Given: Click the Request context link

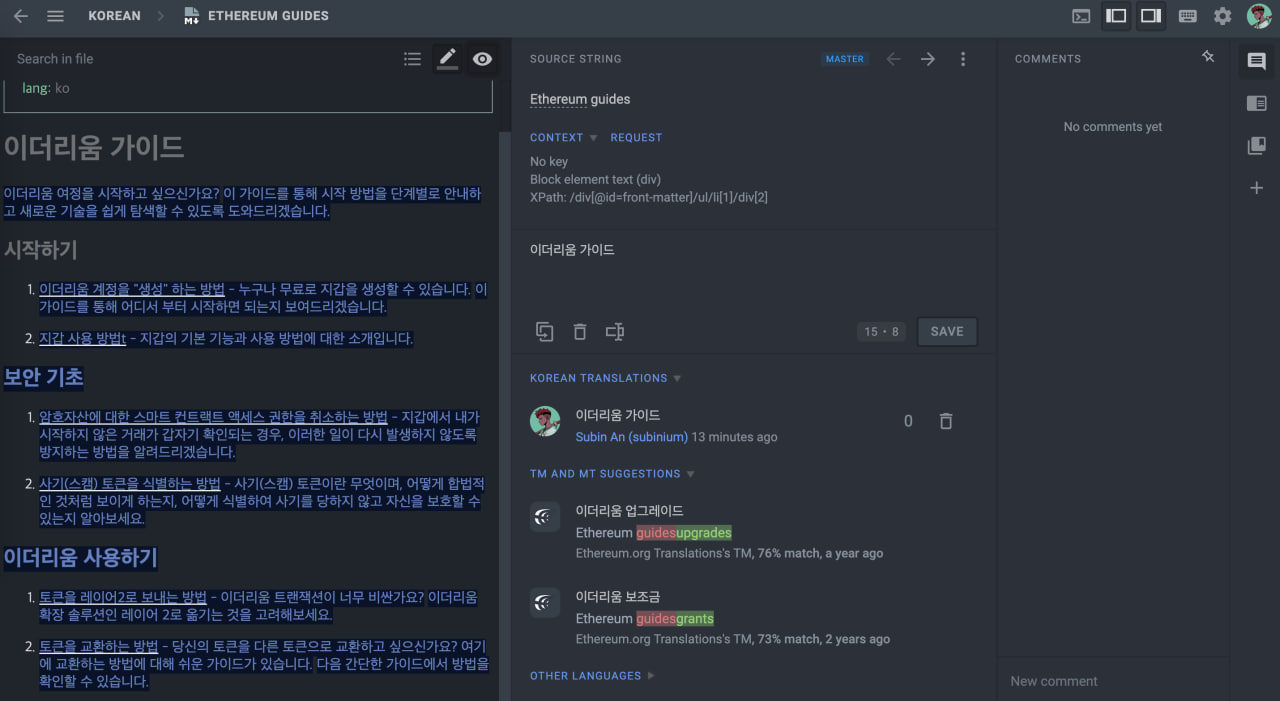Looking at the screenshot, I should point(636,138).
